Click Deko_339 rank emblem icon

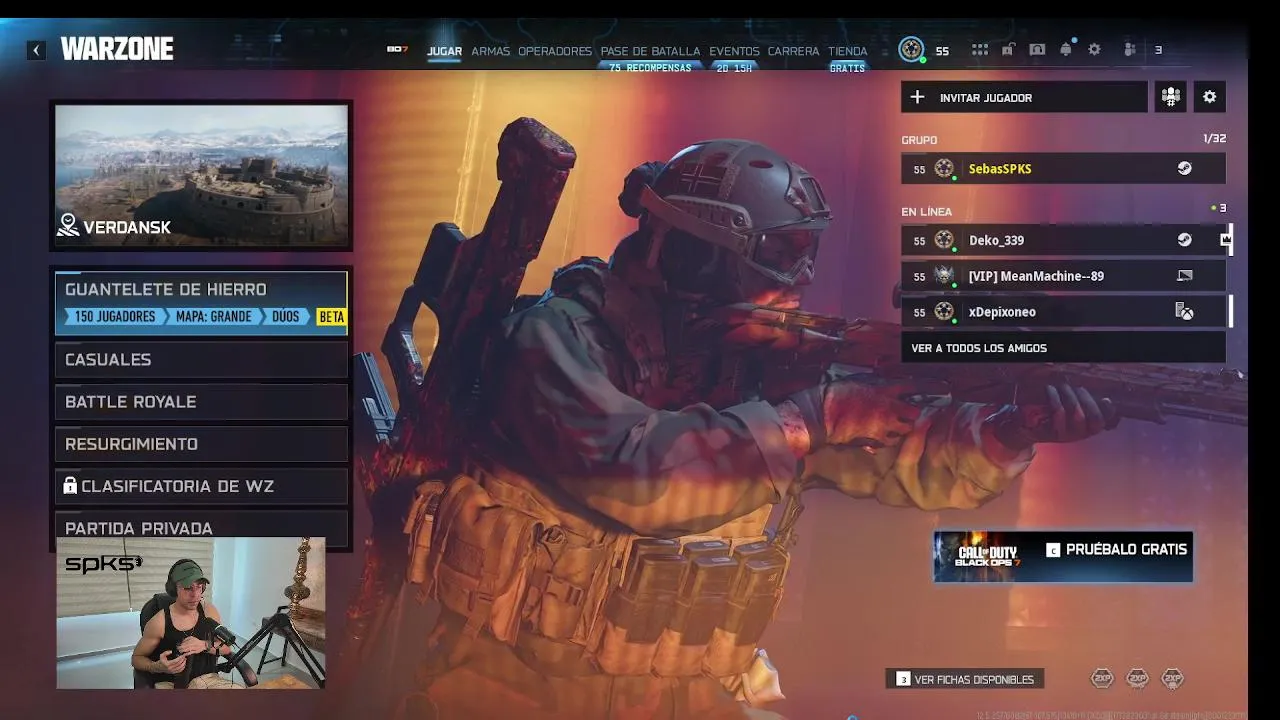944,240
